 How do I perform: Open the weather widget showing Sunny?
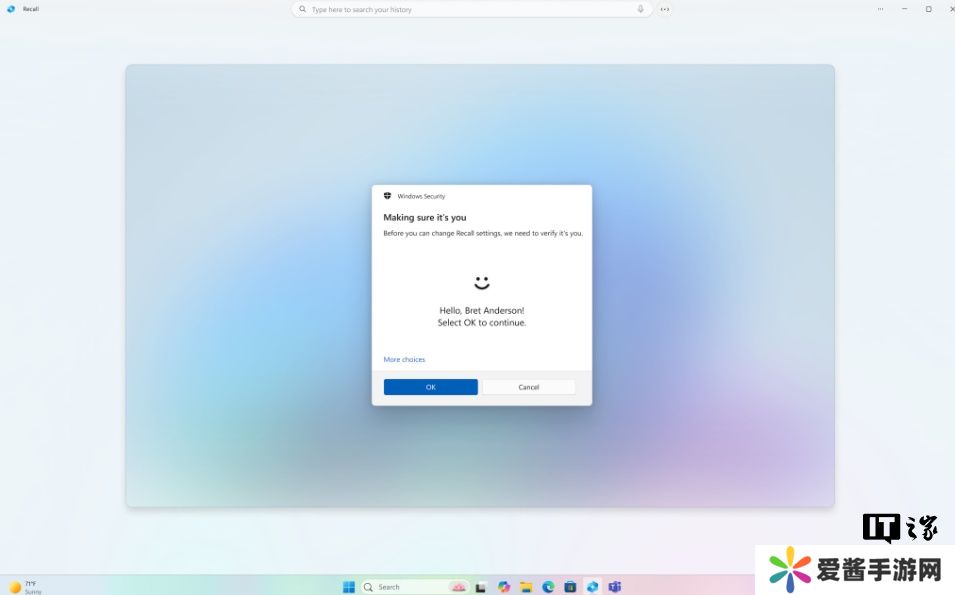click(25, 587)
